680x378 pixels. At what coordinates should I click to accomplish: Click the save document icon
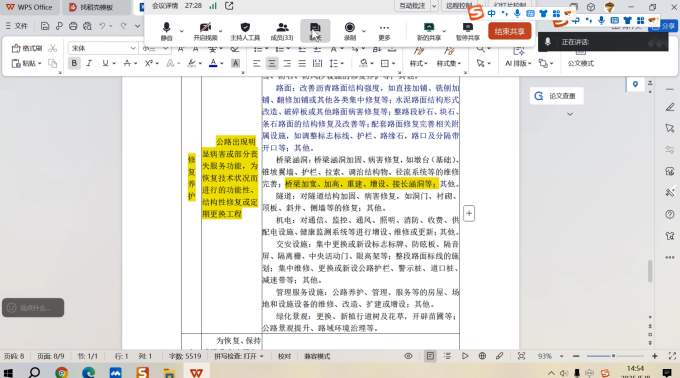45,26
